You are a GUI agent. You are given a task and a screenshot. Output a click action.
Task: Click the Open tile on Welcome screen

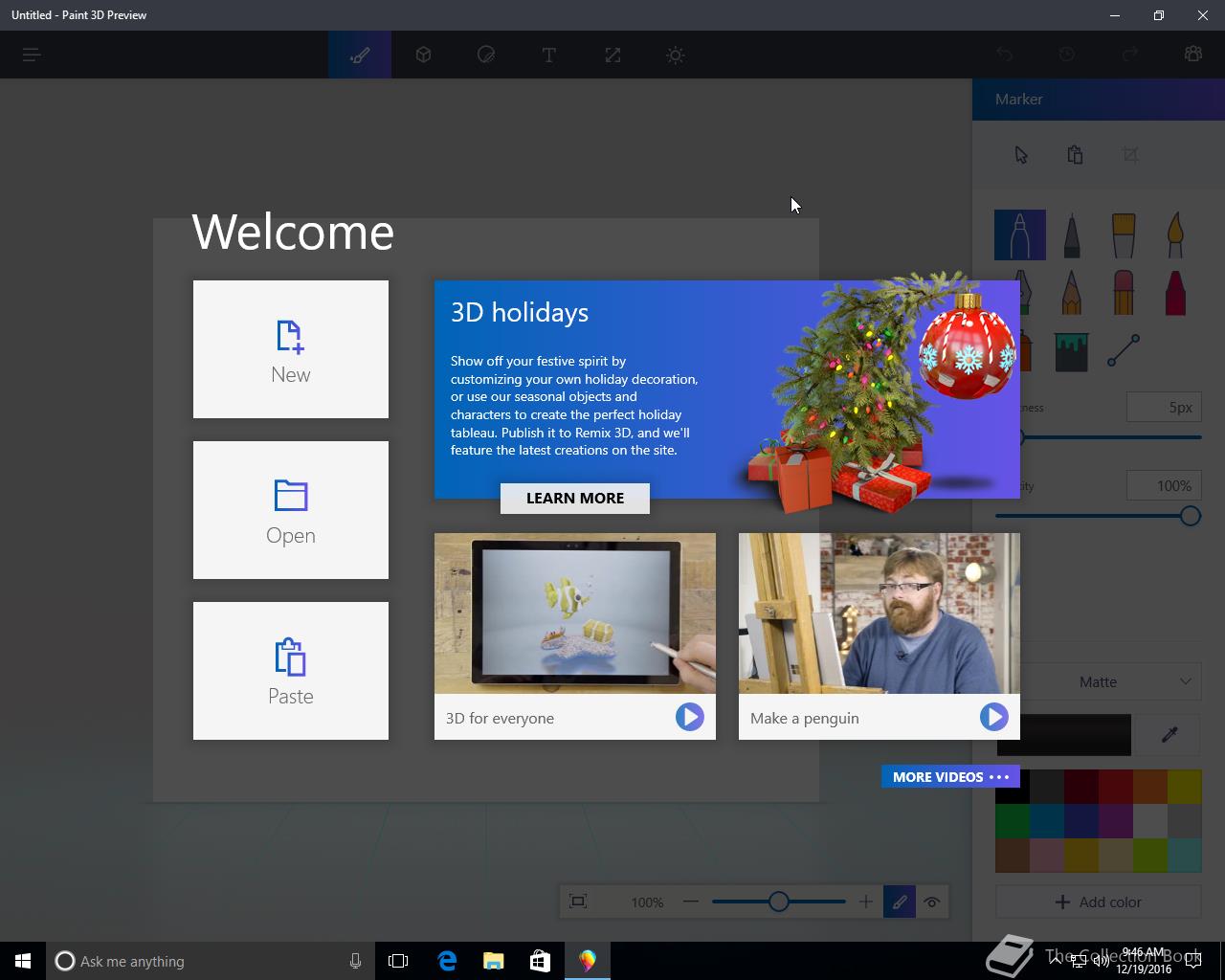click(291, 510)
